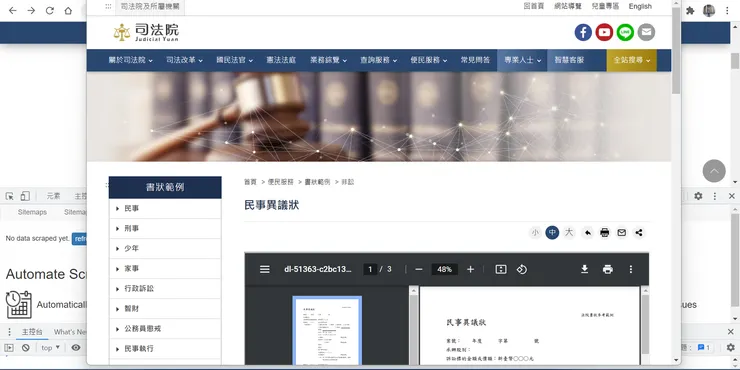Open the Sitemaps tab in Web Scraper
Screen dimensions: 740x370
pos(32,212)
